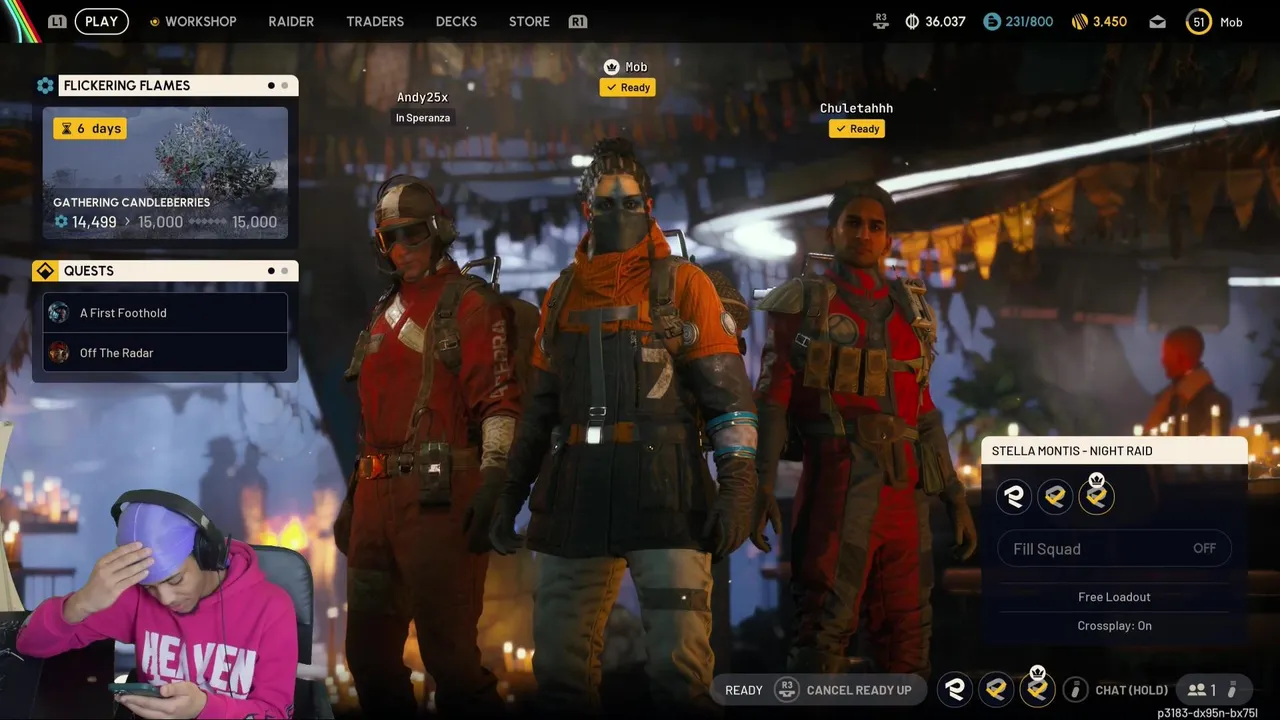
Task: Click the white squad emblem in the bottom bar
Action: (955, 689)
